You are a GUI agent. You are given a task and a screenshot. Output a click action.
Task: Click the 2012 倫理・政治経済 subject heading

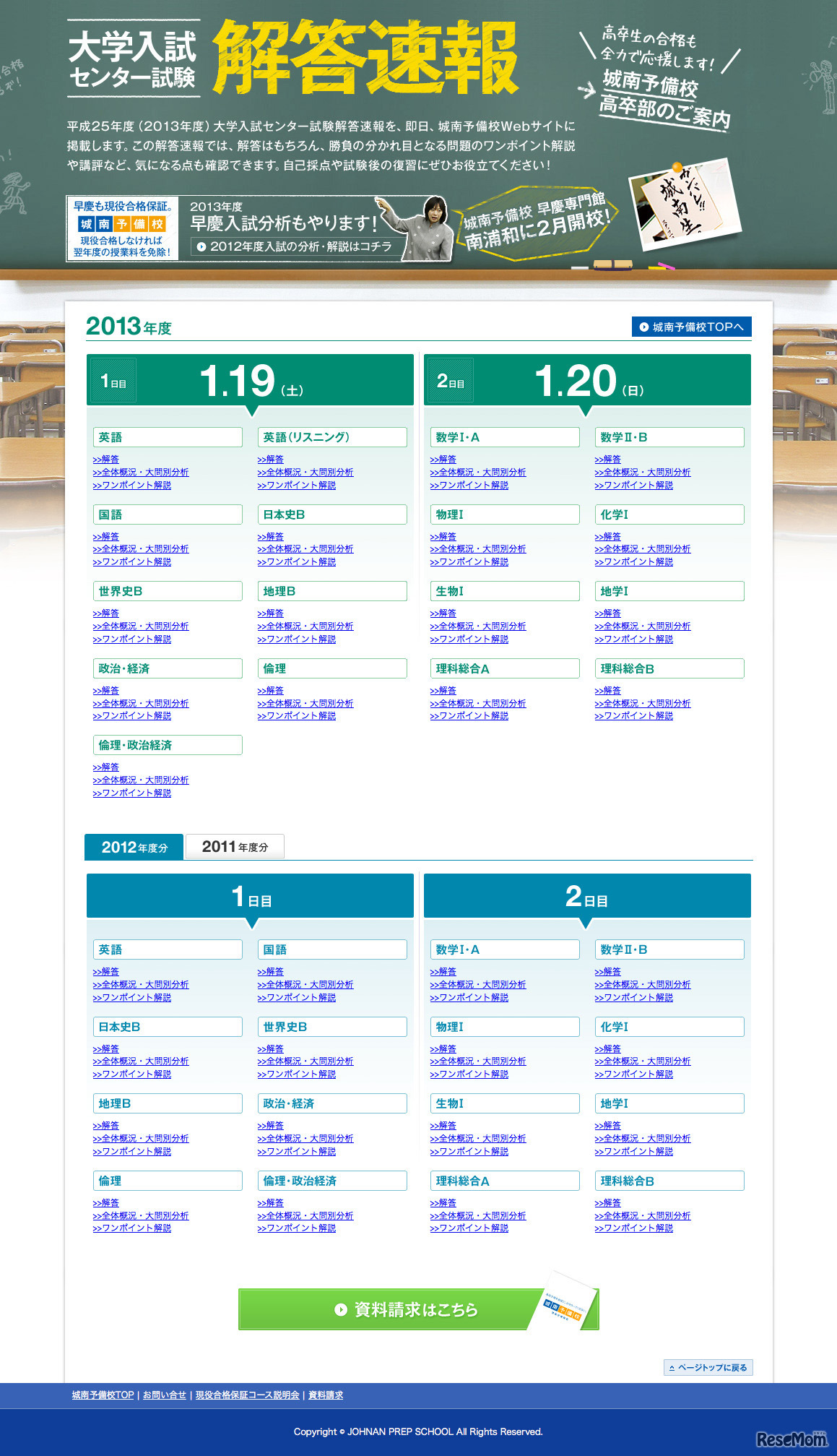click(x=332, y=1181)
